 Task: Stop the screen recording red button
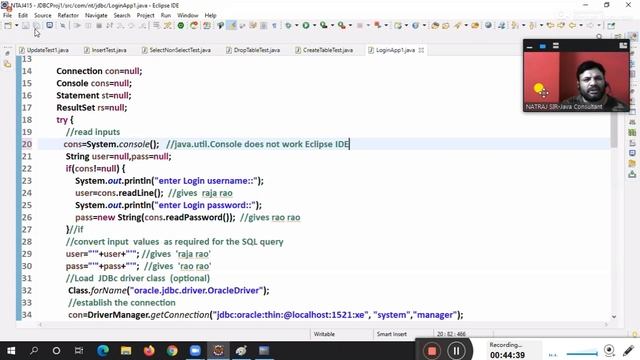432,351
